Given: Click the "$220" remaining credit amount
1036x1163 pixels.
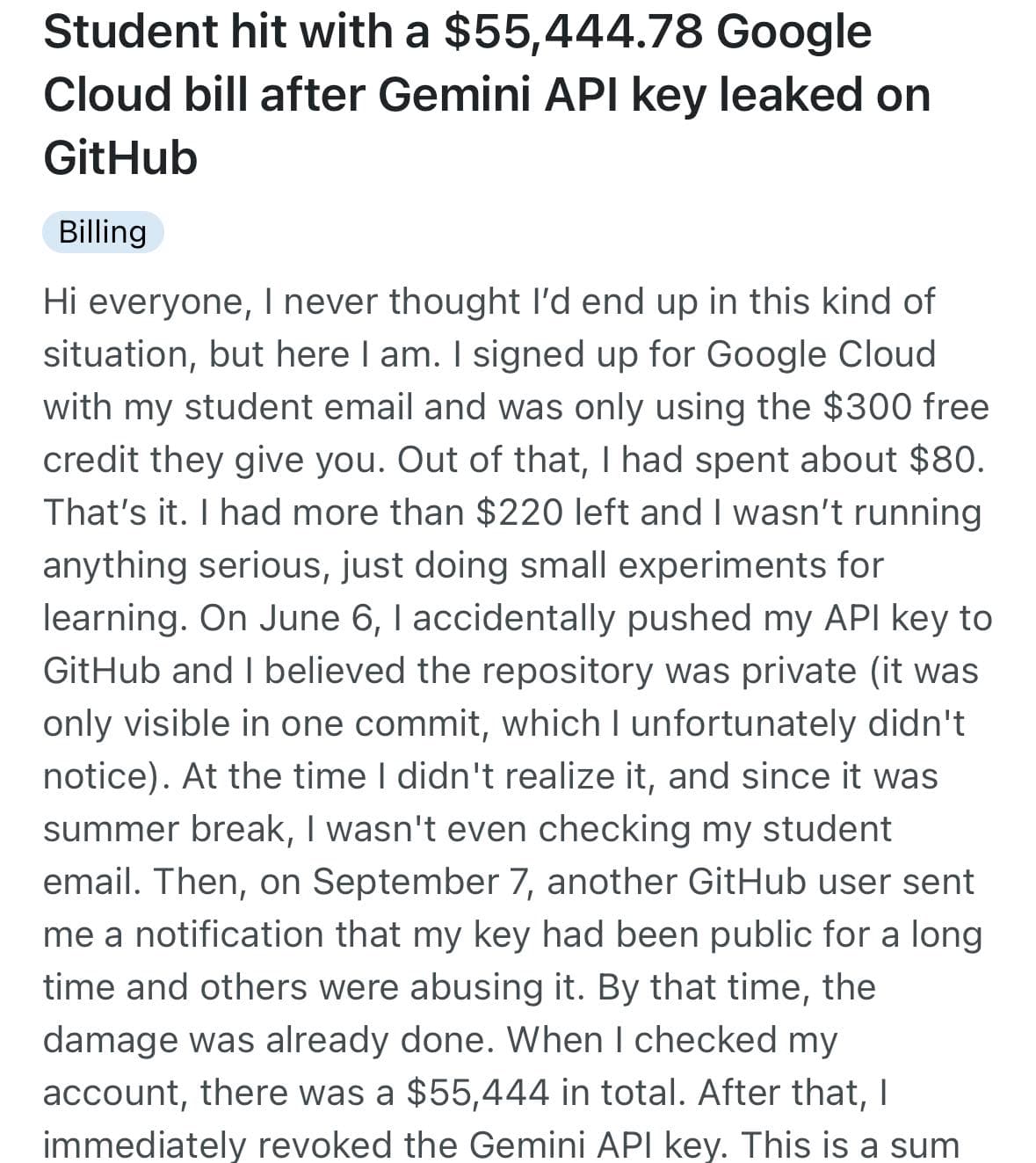Looking at the screenshot, I should 518,512.
